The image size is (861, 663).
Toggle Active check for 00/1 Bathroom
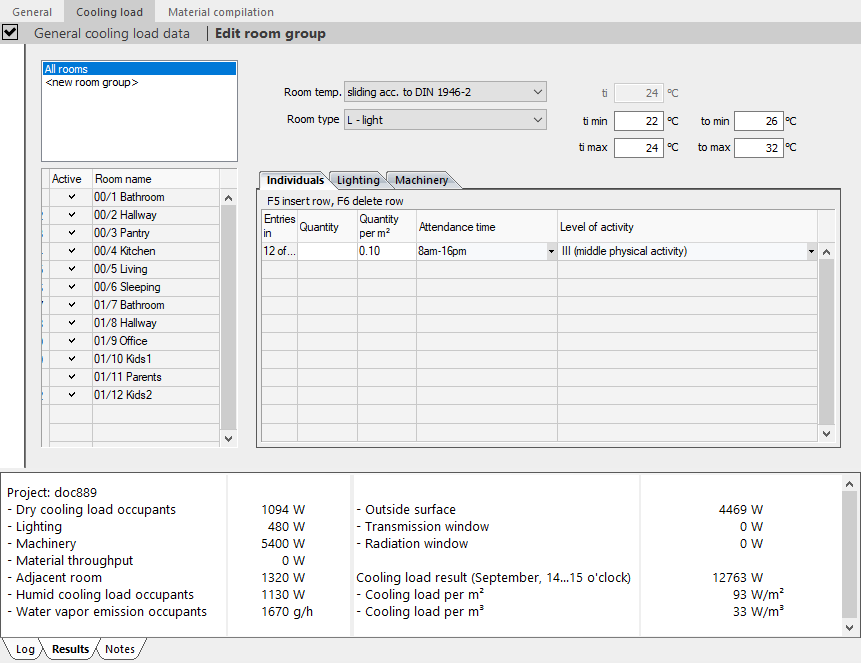click(71, 197)
